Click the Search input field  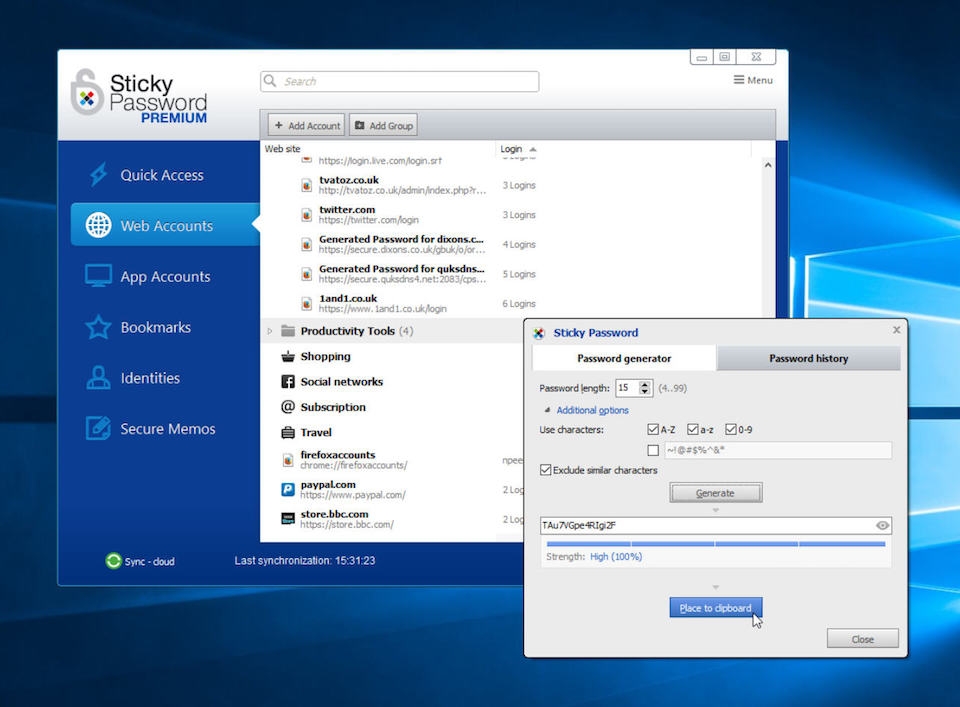point(400,82)
